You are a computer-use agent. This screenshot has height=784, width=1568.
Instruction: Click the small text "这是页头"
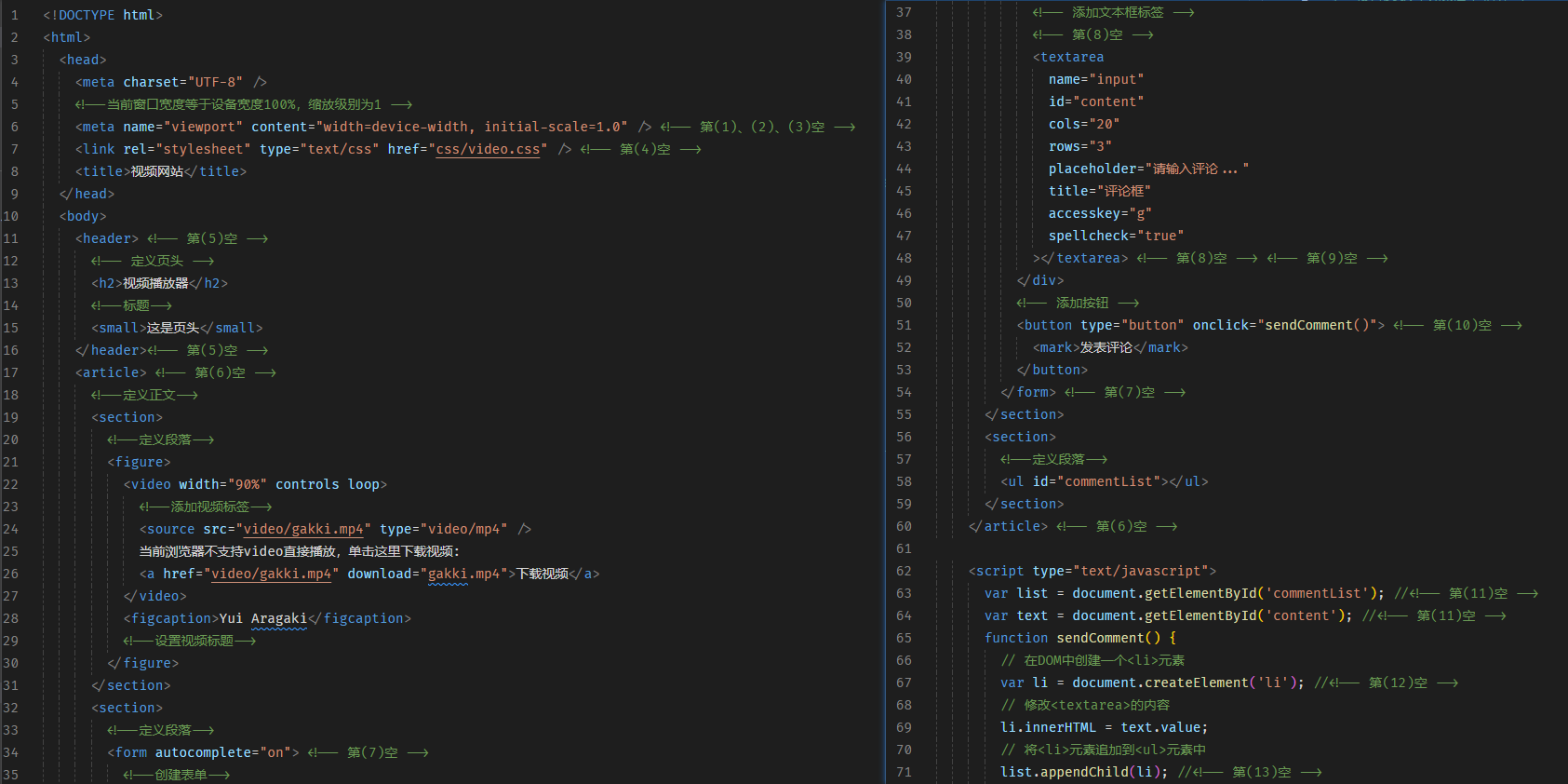pyautogui.click(x=173, y=328)
